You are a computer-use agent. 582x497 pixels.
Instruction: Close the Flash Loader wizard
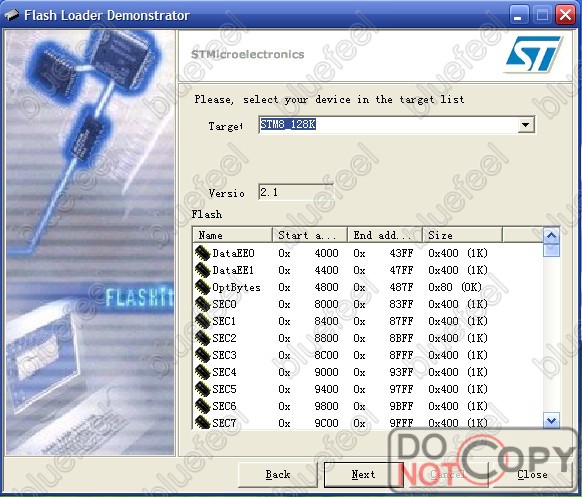click(x=532, y=474)
